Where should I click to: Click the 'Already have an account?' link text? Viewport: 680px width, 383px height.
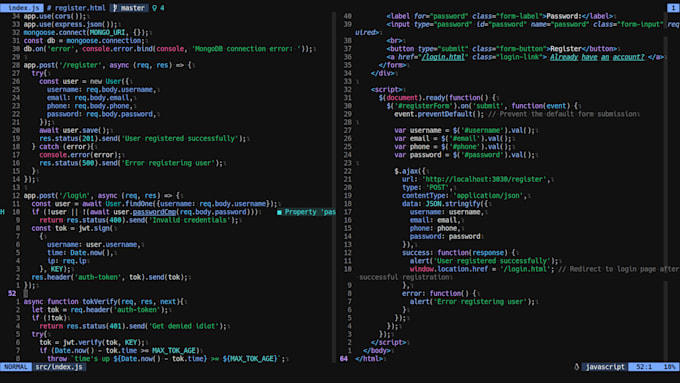tap(597, 57)
